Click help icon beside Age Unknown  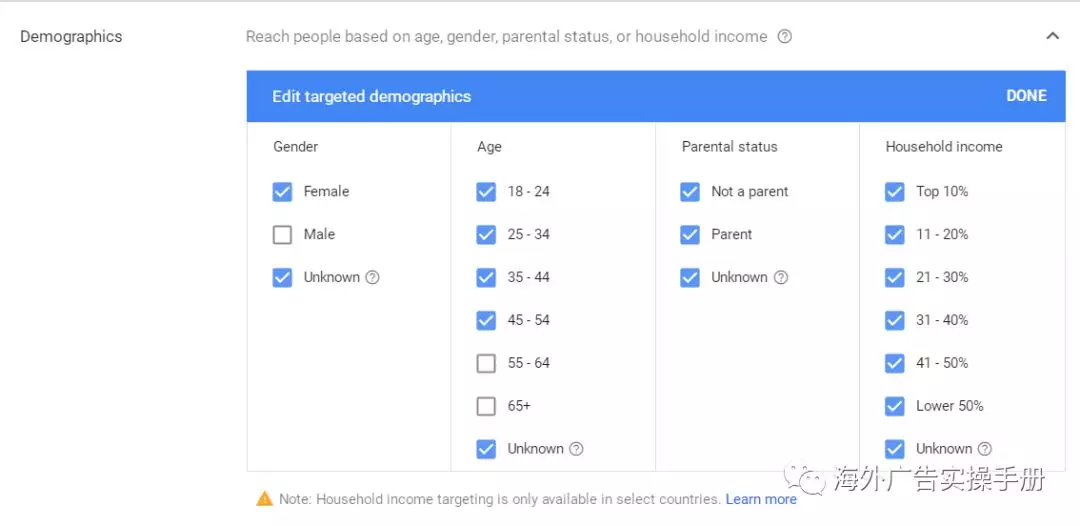(x=576, y=449)
